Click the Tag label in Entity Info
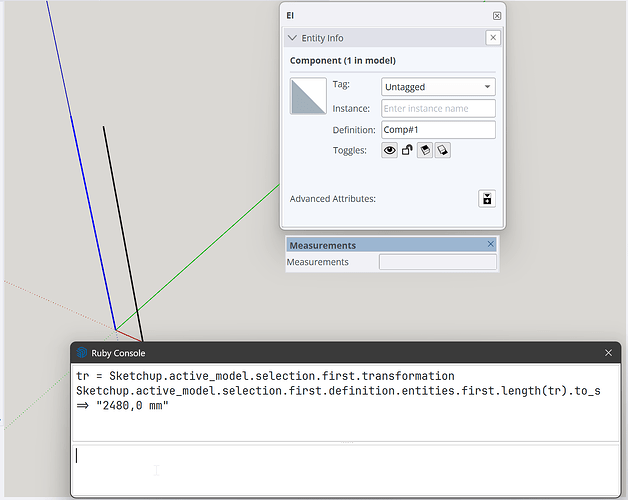The width and height of the screenshot is (628, 500). [341, 85]
